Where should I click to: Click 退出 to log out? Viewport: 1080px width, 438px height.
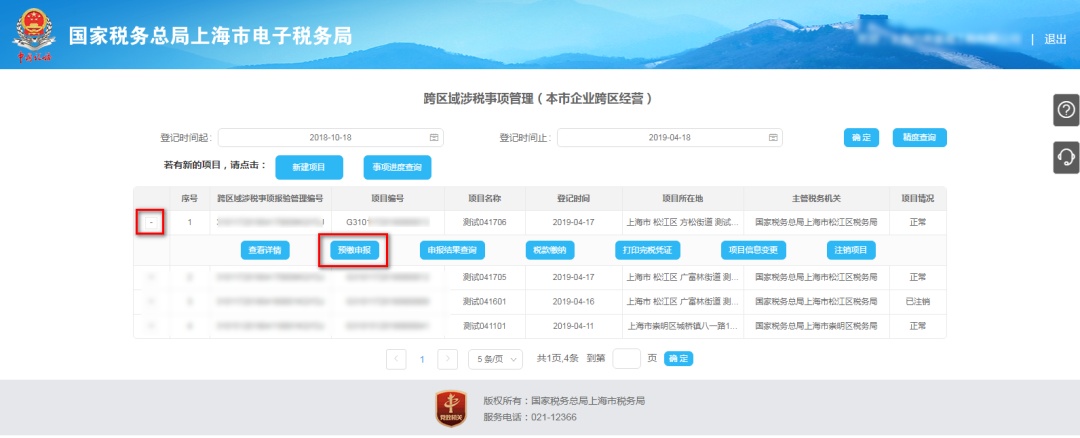tap(1055, 39)
